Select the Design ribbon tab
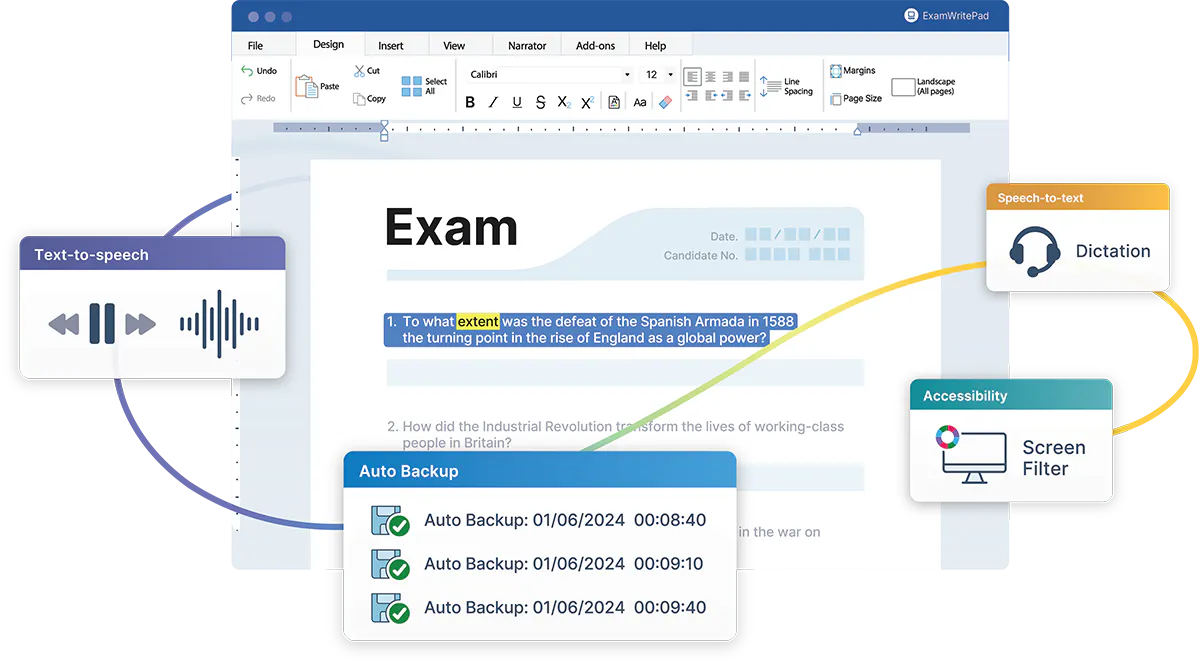 click(x=328, y=44)
